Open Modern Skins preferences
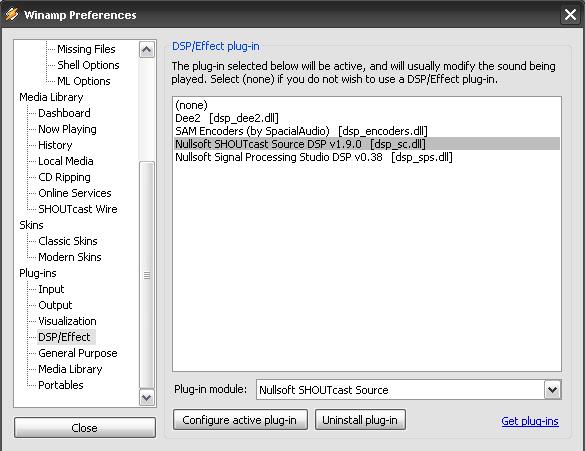 click(x=70, y=257)
